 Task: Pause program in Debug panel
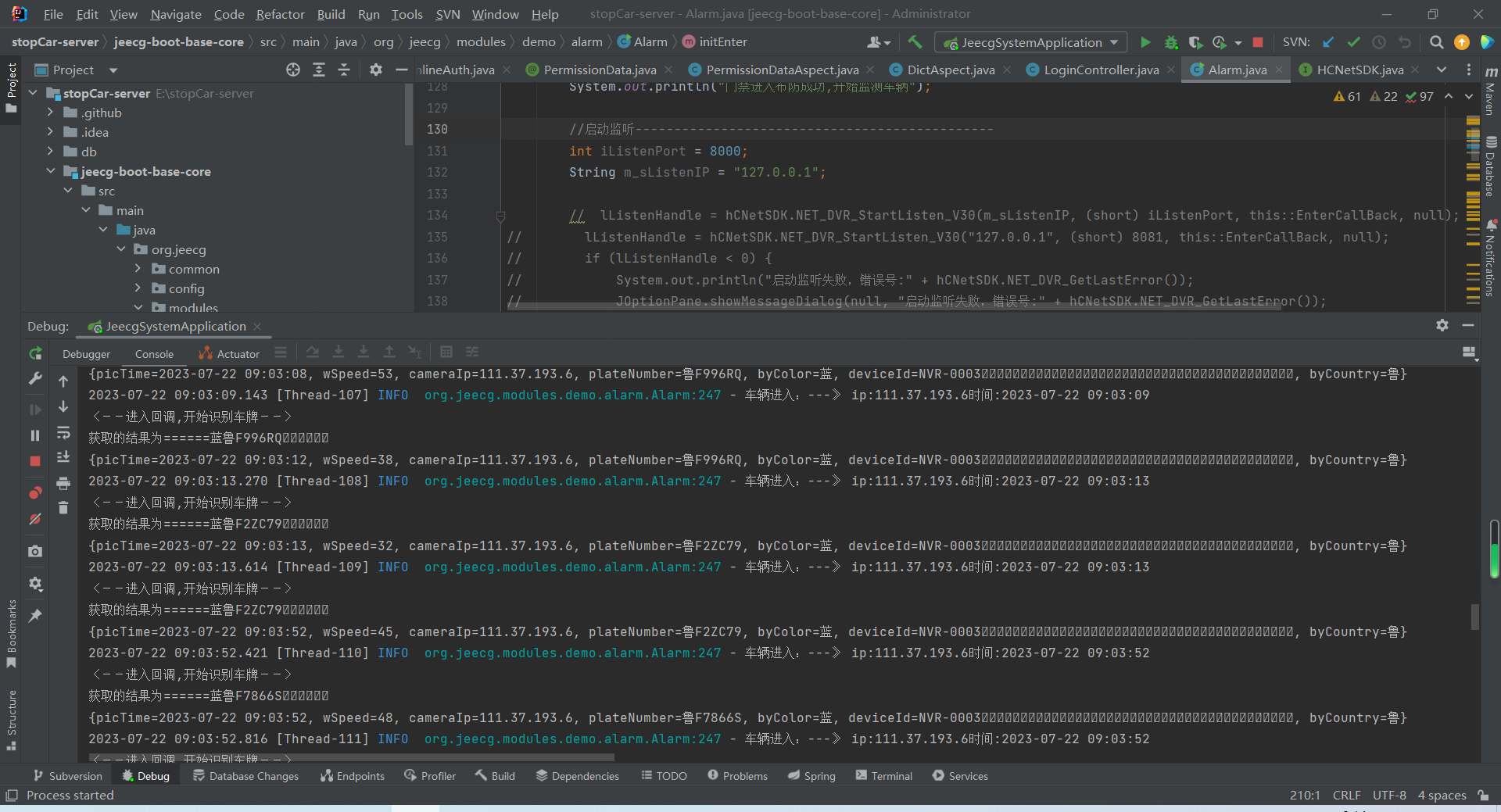point(35,435)
